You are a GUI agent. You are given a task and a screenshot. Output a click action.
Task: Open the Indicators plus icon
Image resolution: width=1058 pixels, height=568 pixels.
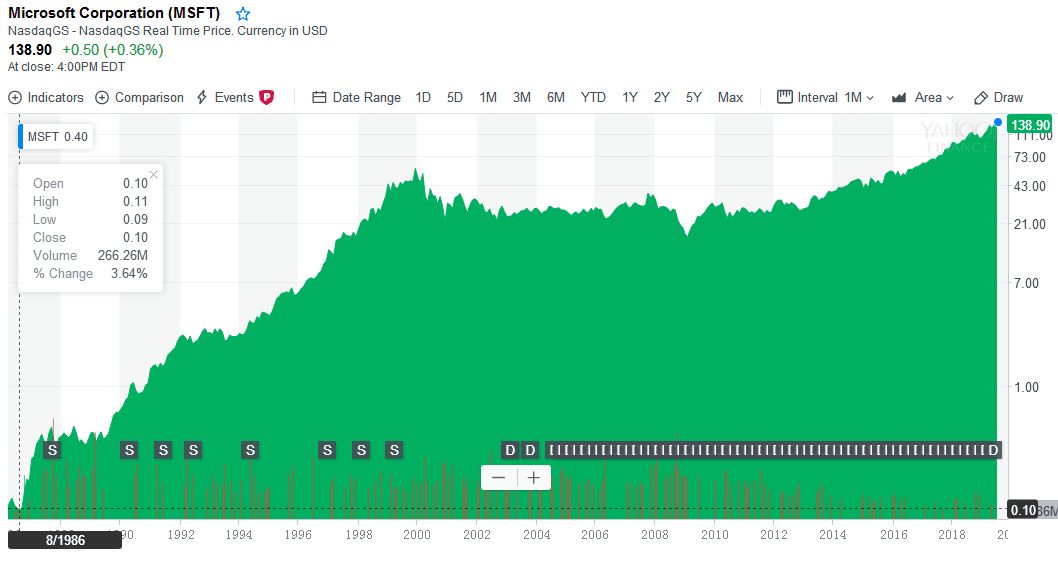tap(15, 98)
